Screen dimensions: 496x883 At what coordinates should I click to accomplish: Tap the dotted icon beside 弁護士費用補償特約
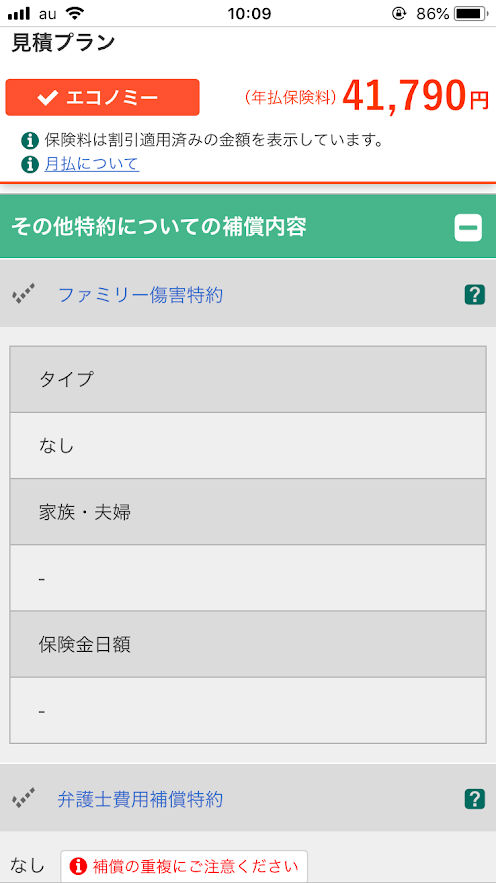(24, 799)
